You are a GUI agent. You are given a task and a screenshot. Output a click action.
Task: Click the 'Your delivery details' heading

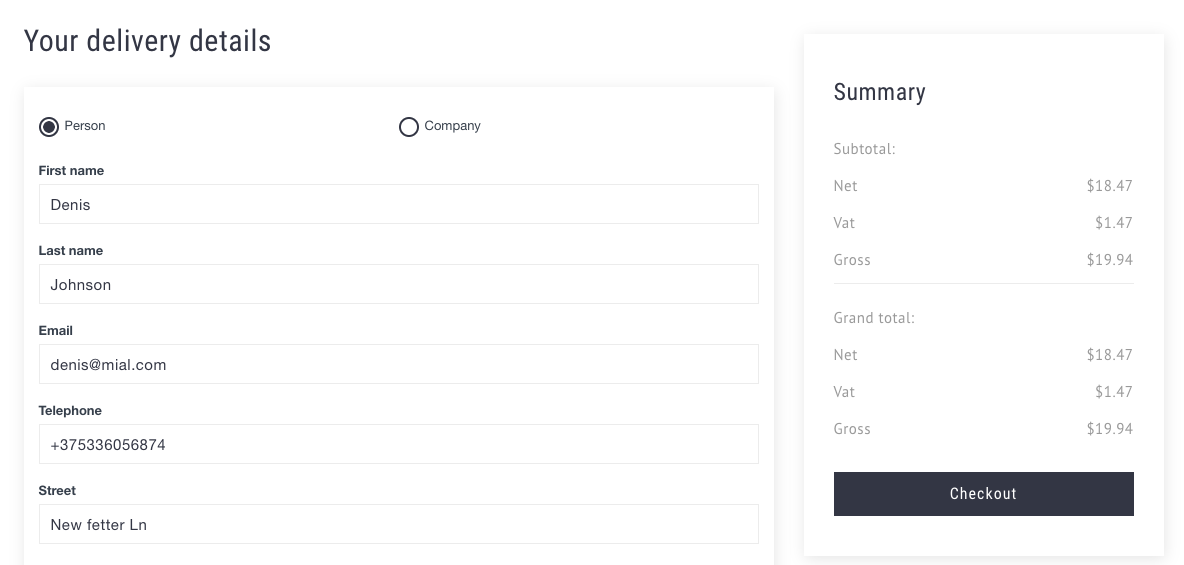[147, 41]
